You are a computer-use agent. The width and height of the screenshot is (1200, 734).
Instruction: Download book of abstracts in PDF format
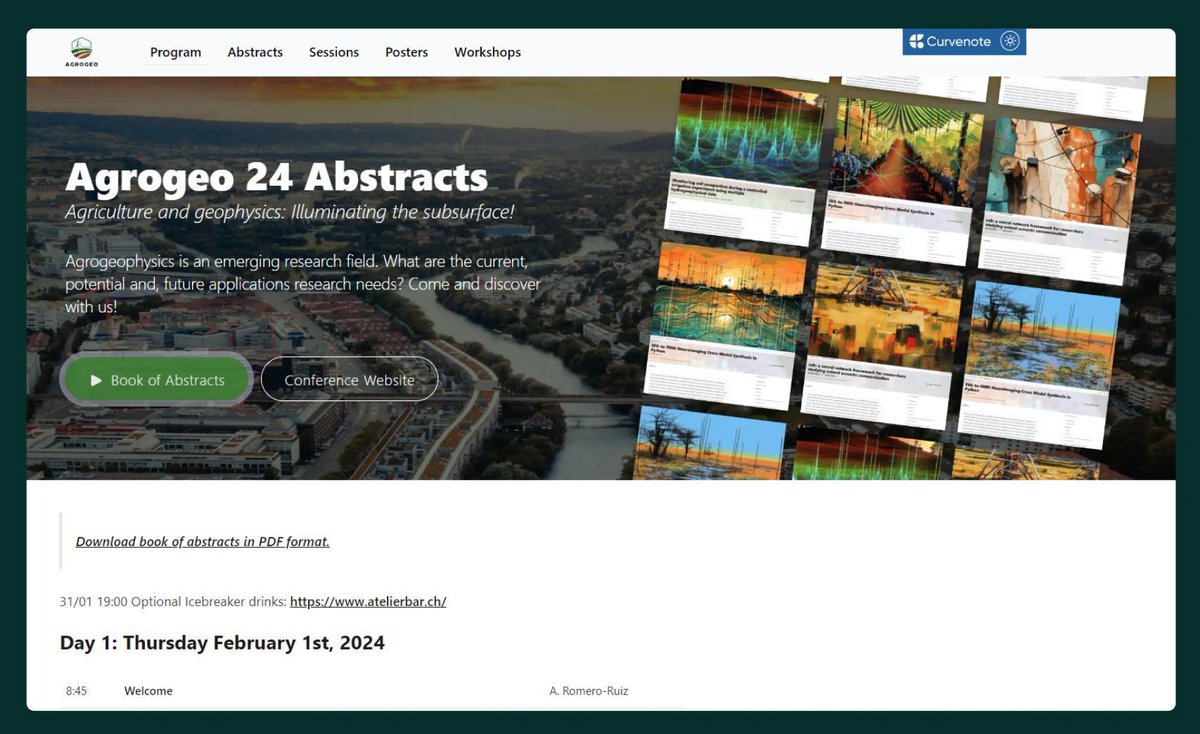point(202,541)
